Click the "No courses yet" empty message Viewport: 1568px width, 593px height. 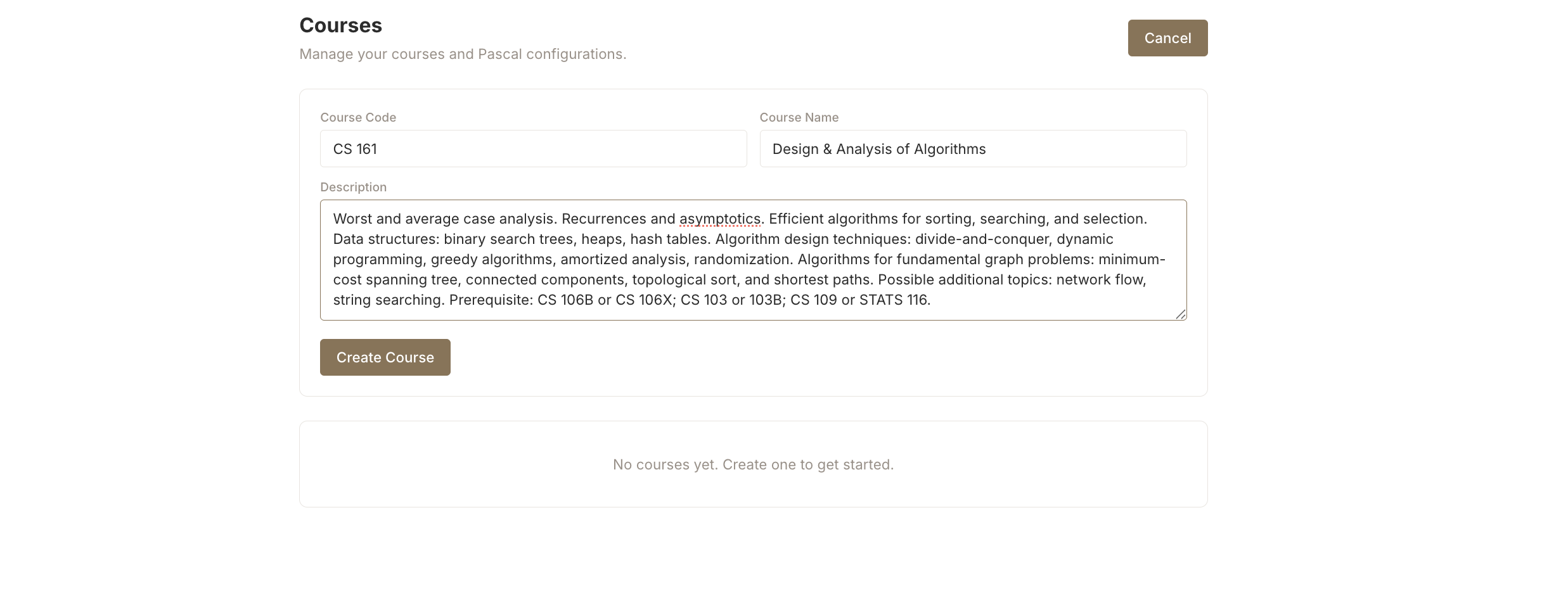click(x=753, y=464)
